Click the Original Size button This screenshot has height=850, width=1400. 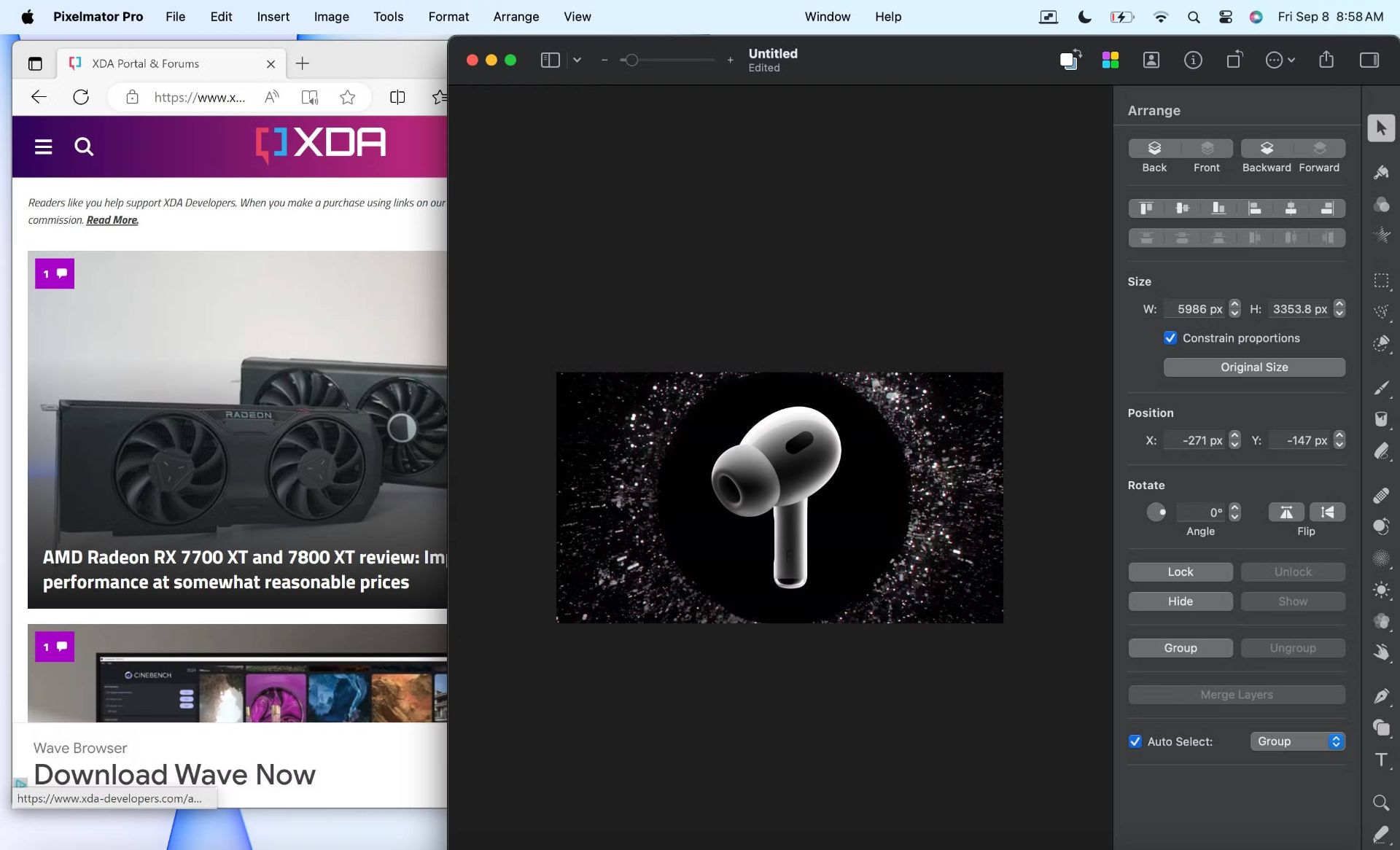tap(1253, 367)
